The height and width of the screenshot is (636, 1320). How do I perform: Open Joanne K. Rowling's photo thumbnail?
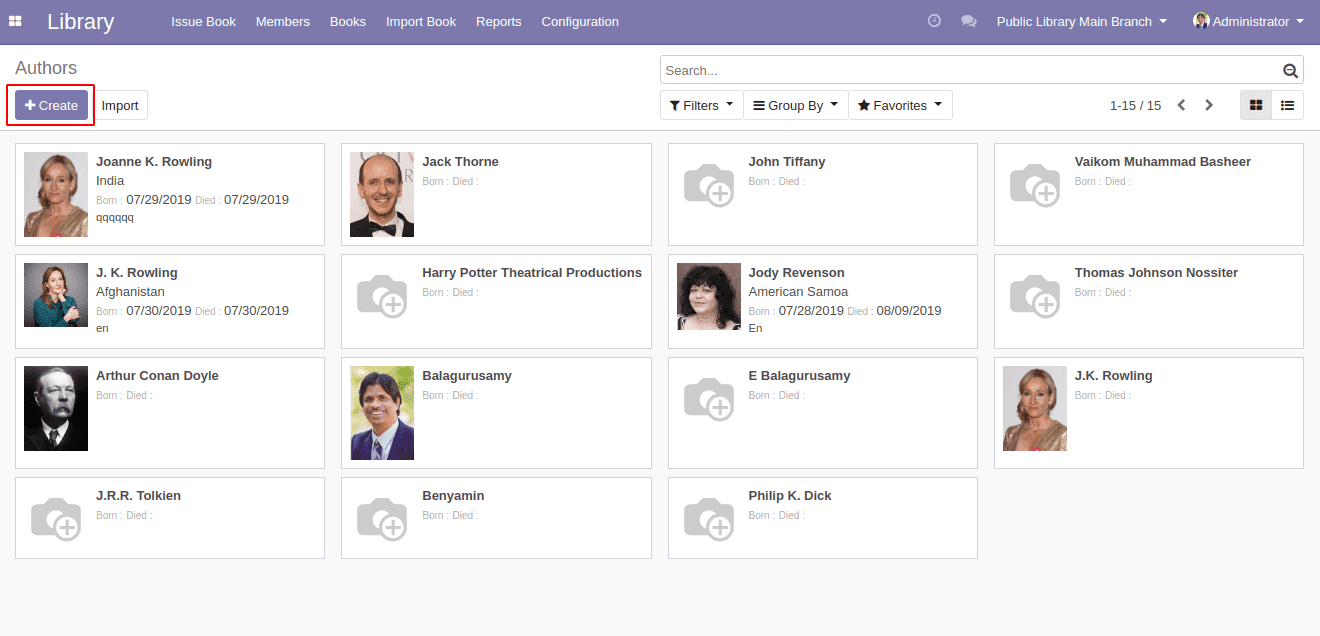[56, 194]
